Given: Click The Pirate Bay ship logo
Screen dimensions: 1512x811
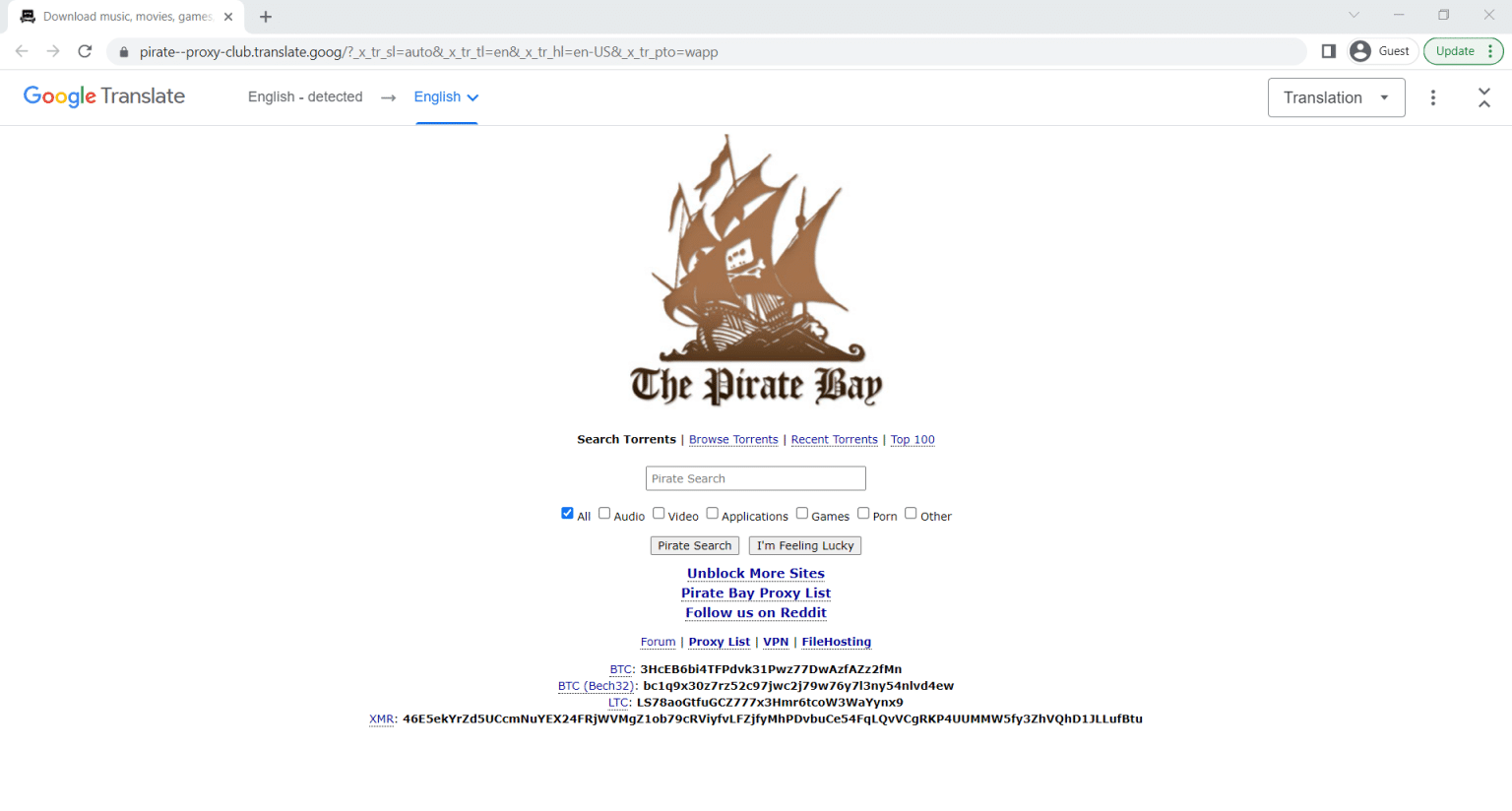Looking at the screenshot, I should coord(756,271).
